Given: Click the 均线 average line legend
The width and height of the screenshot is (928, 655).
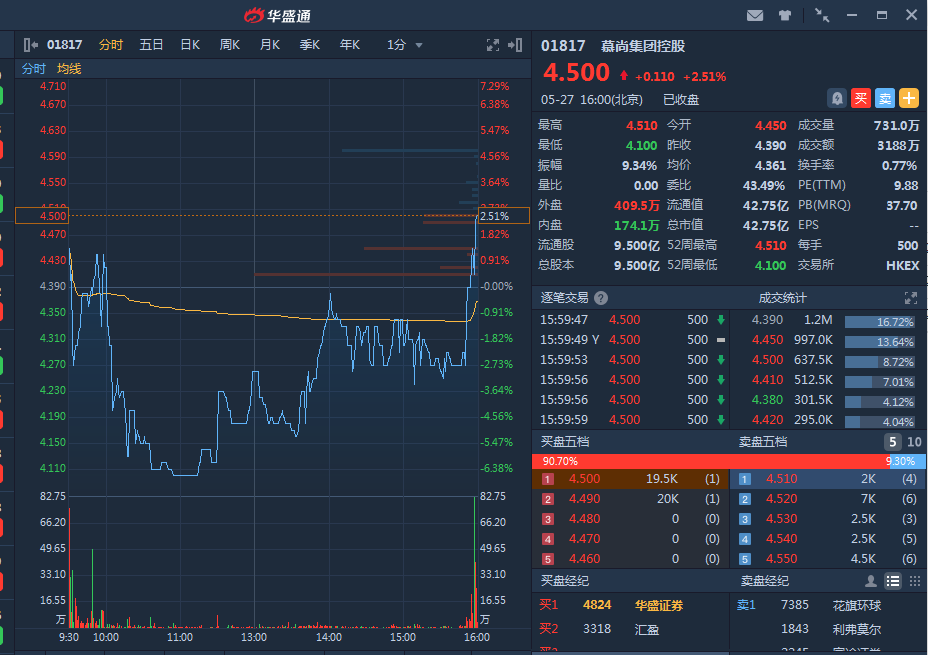Looking at the screenshot, I should tap(69, 69).
